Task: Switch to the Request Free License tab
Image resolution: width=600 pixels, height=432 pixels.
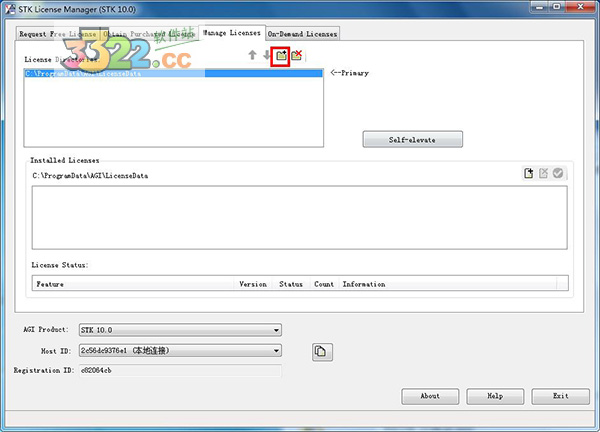Action: point(54,34)
